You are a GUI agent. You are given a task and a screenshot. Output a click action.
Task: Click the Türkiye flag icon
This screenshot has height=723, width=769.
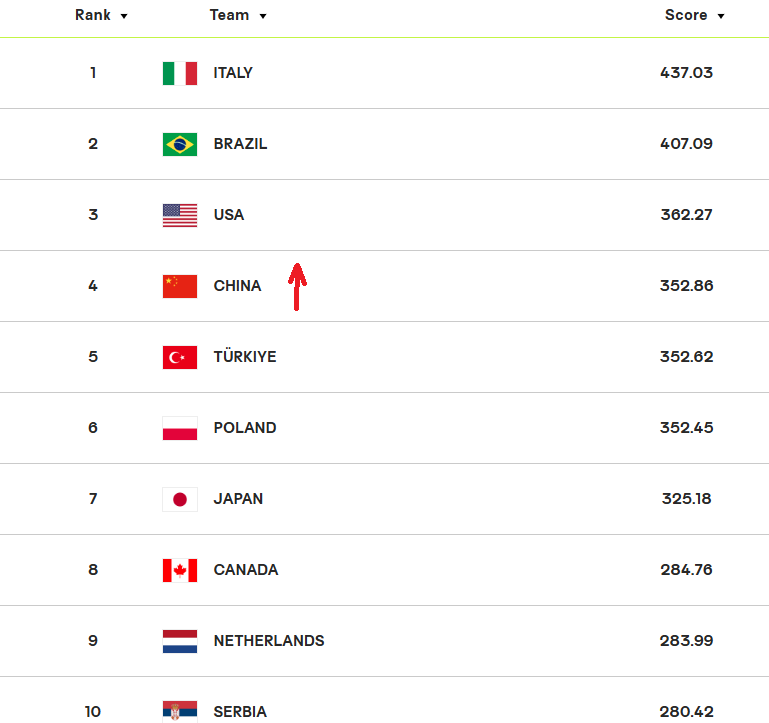coord(180,357)
